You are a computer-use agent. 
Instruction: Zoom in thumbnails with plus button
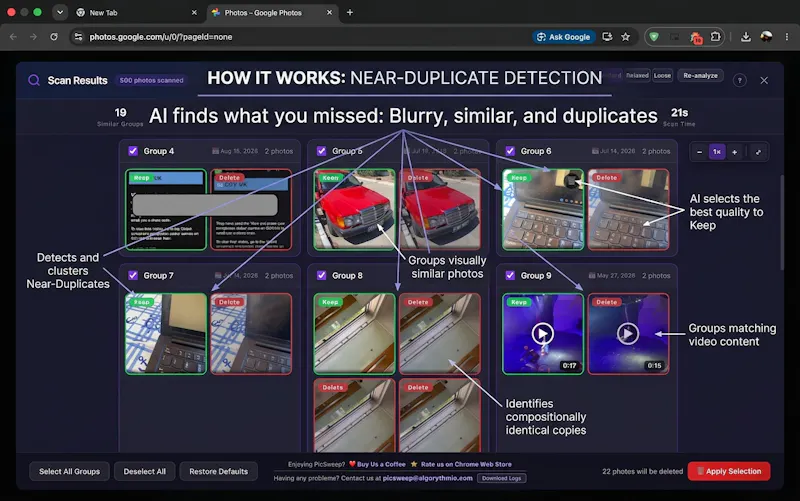point(735,152)
